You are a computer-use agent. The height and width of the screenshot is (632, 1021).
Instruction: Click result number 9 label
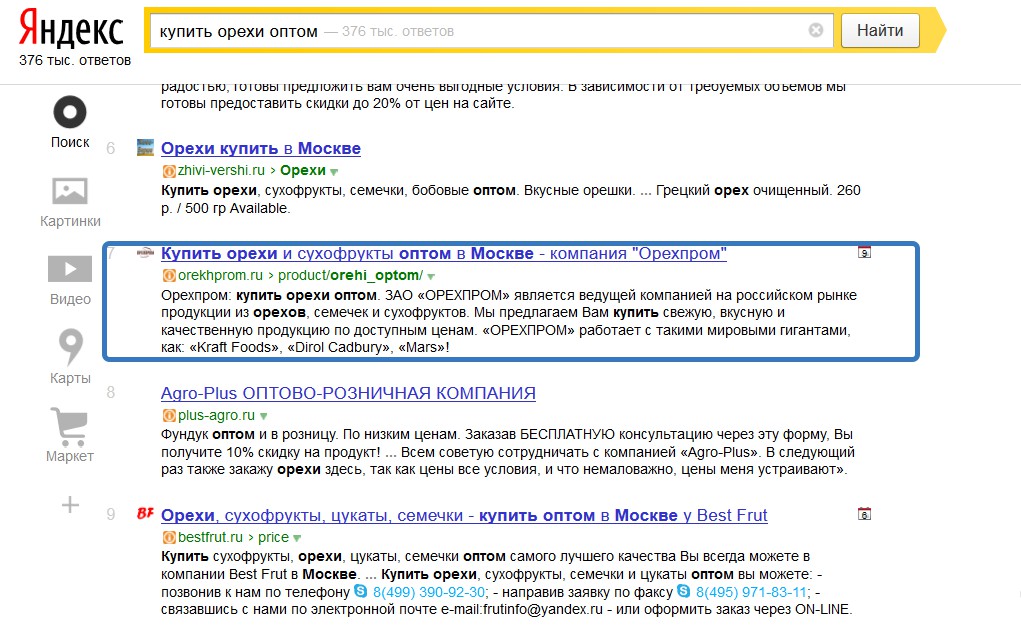[111, 515]
